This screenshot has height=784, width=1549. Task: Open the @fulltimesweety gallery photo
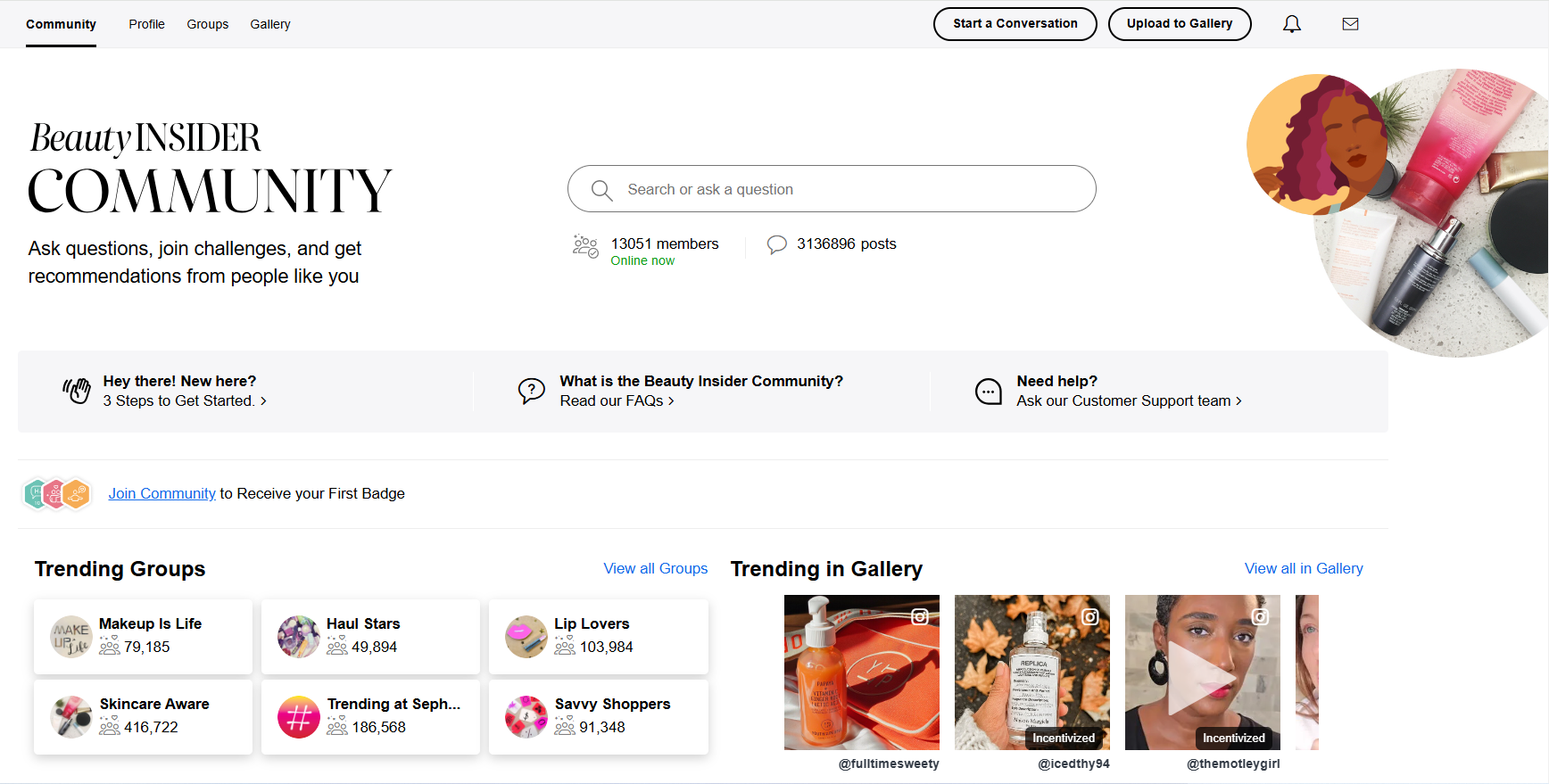click(x=862, y=673)
